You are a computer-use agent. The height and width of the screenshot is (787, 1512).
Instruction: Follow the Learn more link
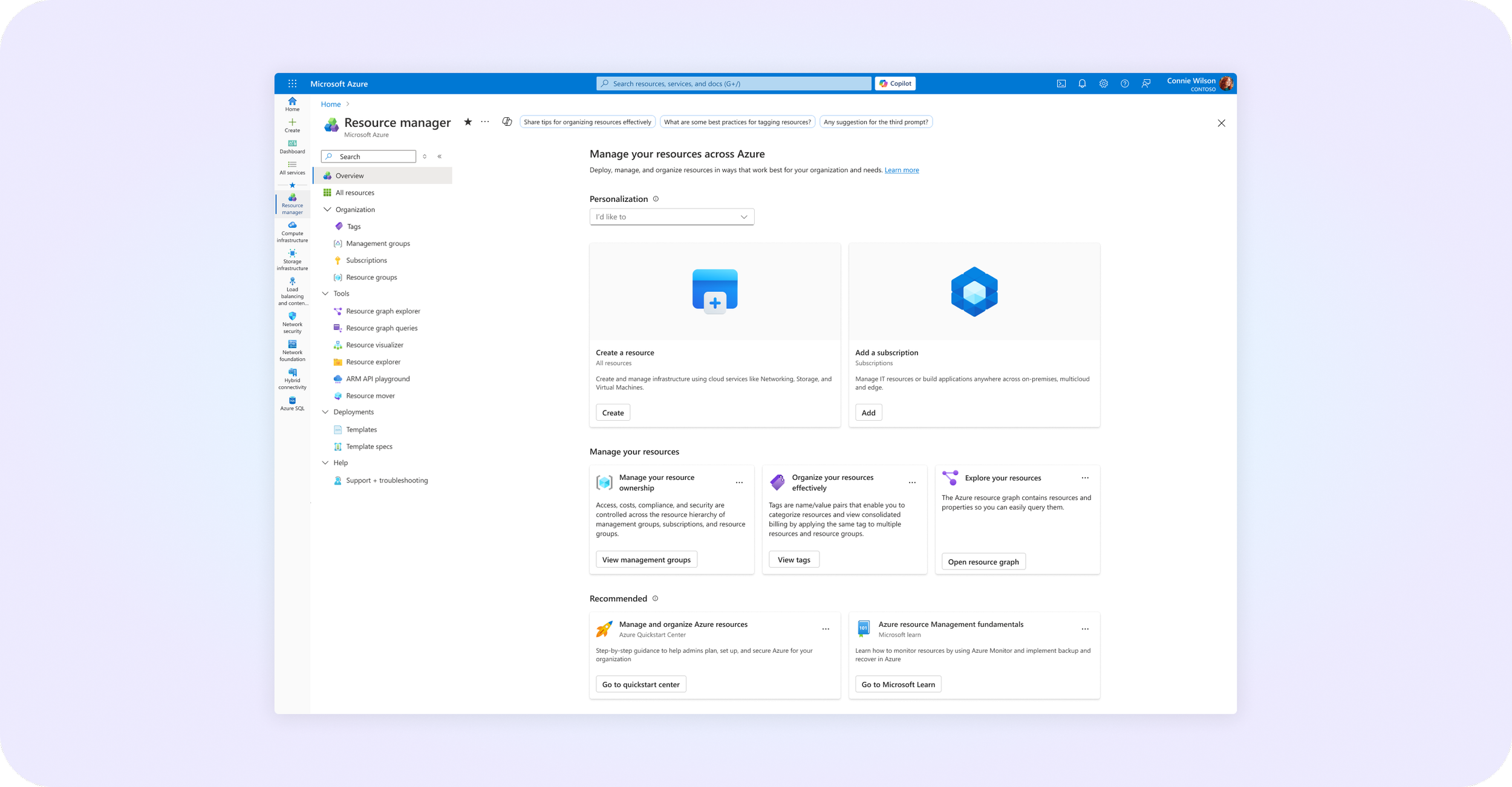click(901, 170)
